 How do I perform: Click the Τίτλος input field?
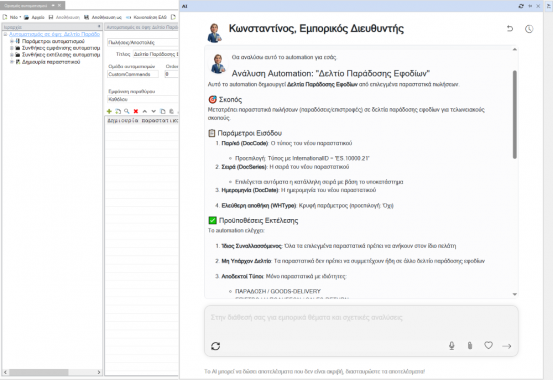(x=156, y=54)
